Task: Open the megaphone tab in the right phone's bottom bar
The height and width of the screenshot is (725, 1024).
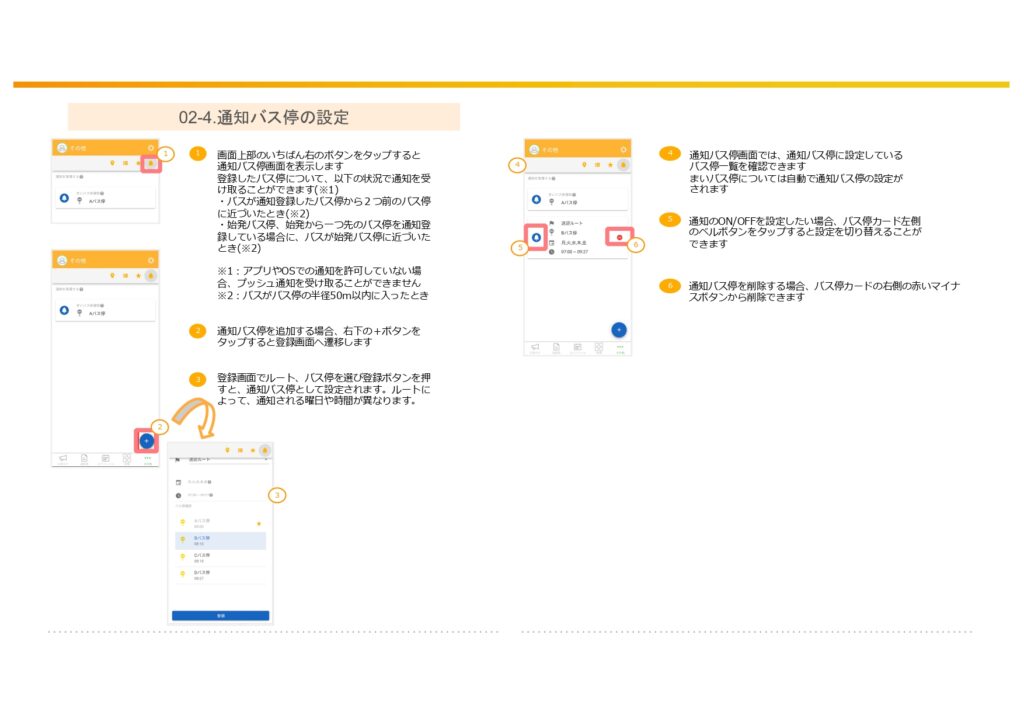Action: pyautogui.click(x=534, y=348)
